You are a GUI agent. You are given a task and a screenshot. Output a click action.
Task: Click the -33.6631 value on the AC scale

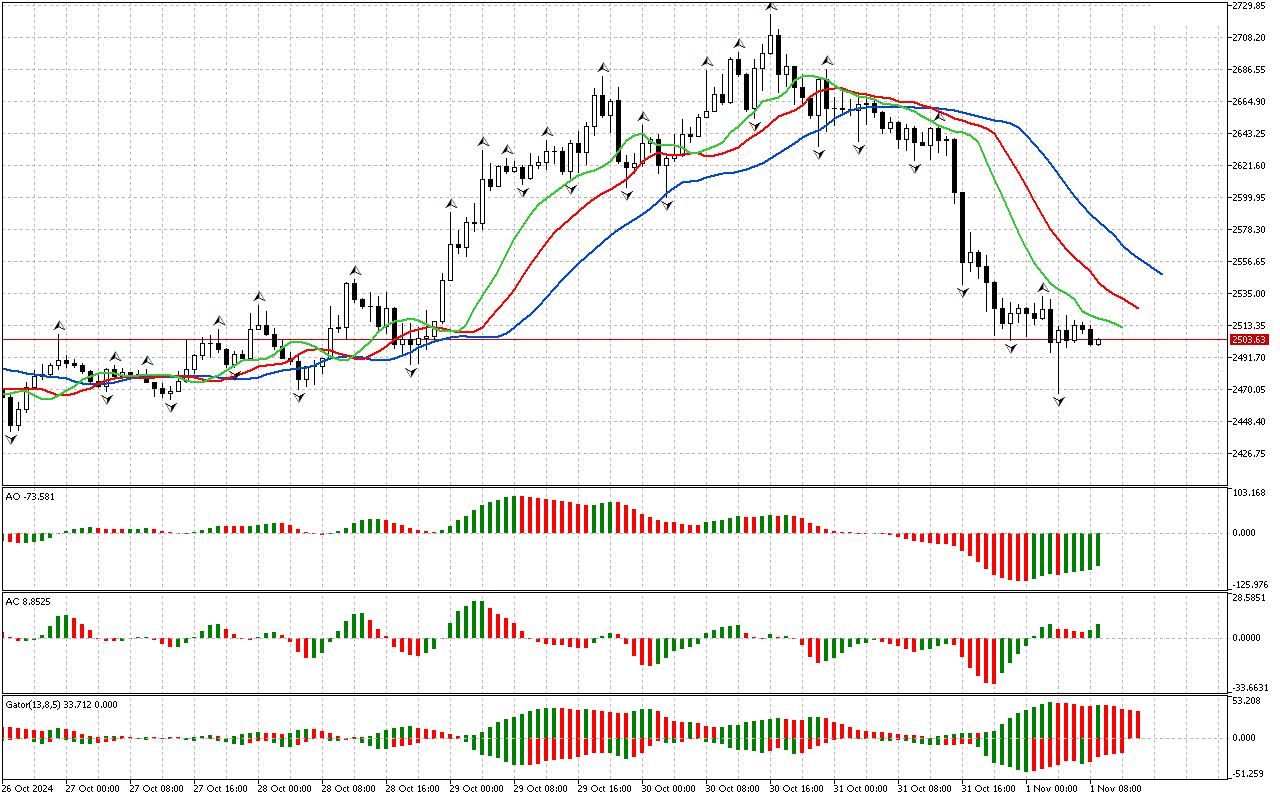tap(1250, 688)
